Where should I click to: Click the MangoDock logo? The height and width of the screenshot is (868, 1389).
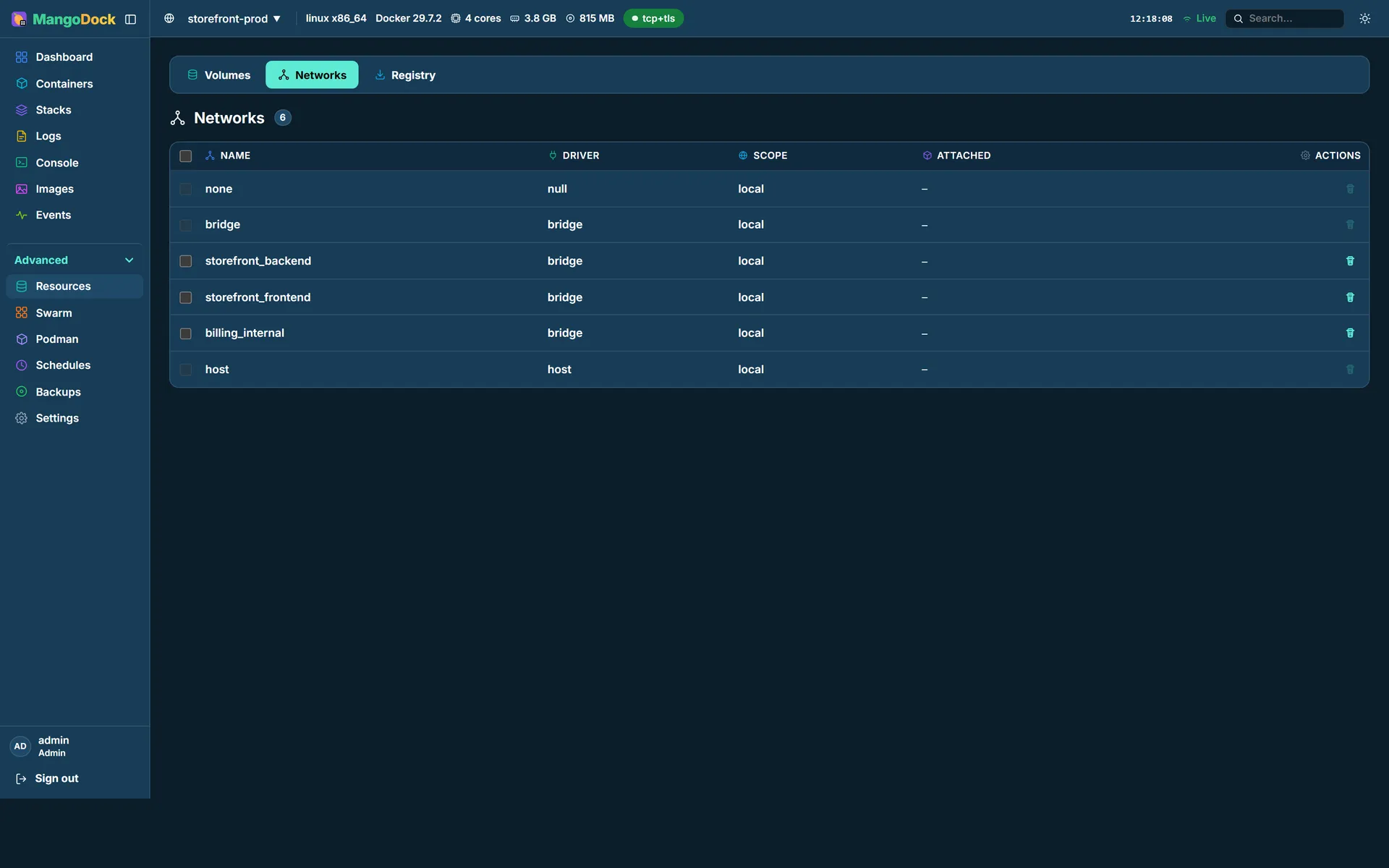point(64,20)
